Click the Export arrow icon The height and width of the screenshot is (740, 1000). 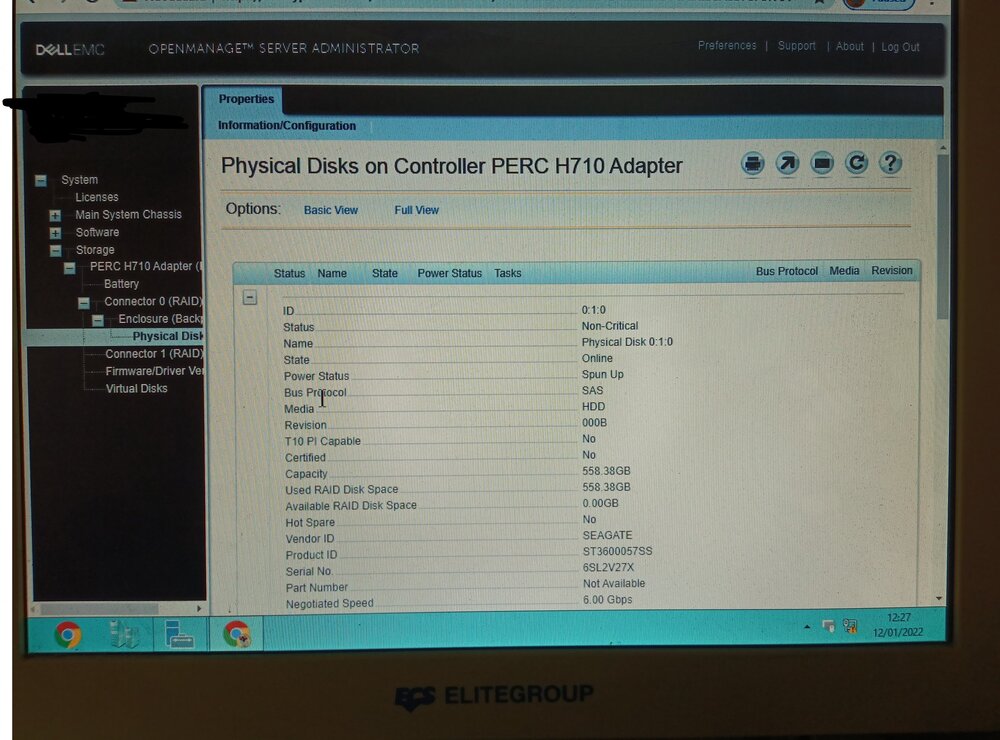click(787, 164)
